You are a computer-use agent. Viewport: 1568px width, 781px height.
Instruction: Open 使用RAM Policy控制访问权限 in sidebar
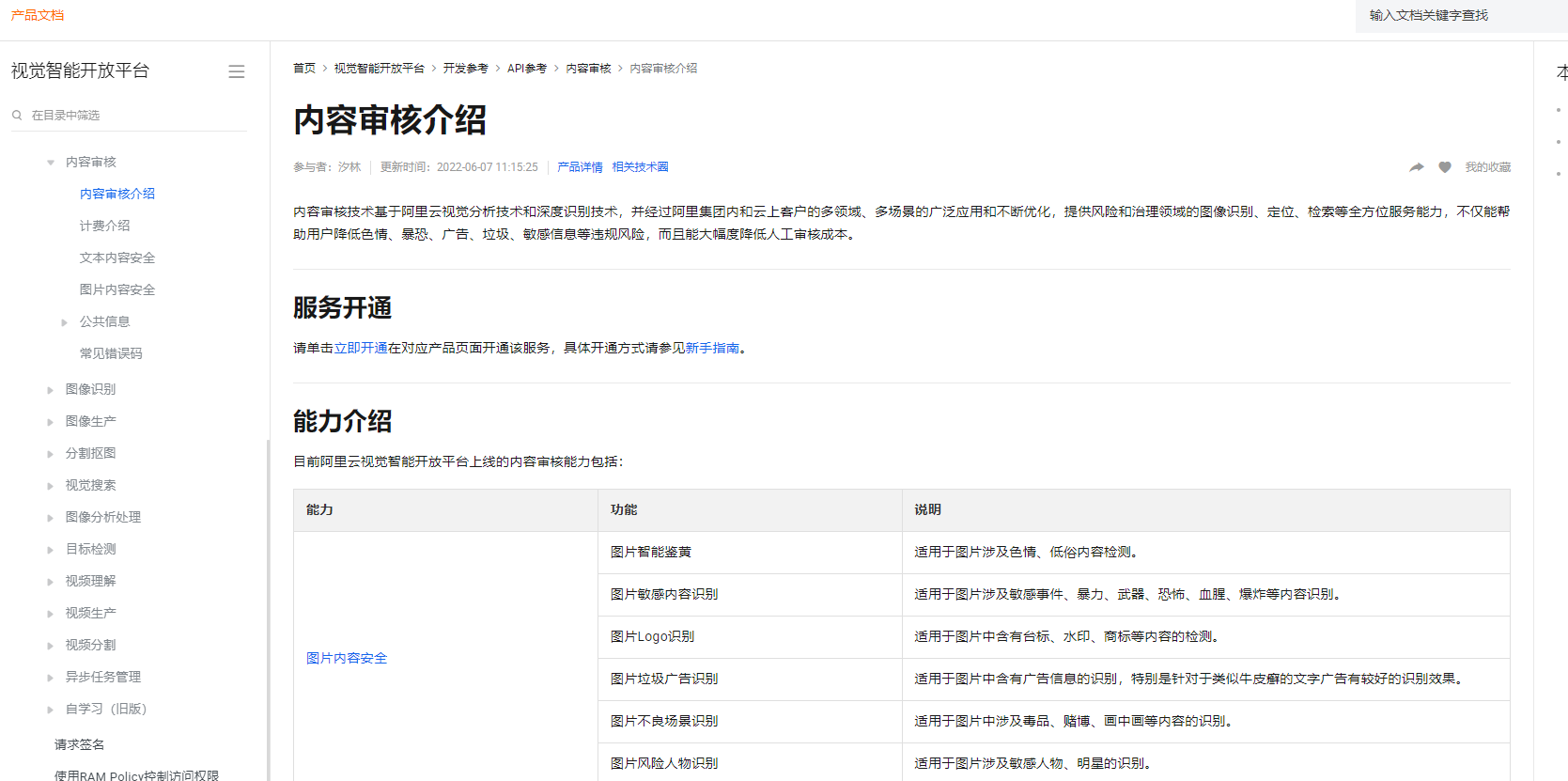coord(136,775)
